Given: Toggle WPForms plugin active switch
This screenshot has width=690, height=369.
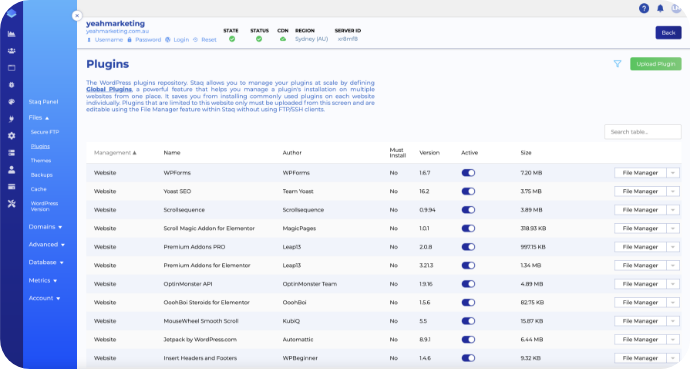Looking at the screenshot, I should click(x=468, y=173).
